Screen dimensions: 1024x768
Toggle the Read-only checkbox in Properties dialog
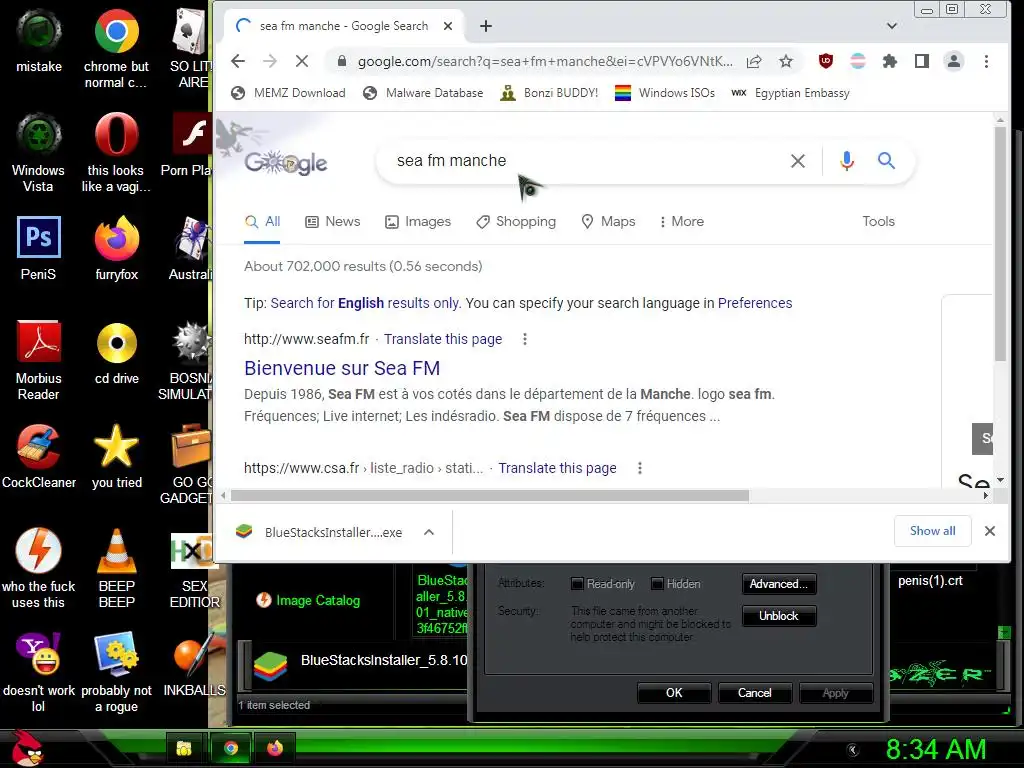577,584
